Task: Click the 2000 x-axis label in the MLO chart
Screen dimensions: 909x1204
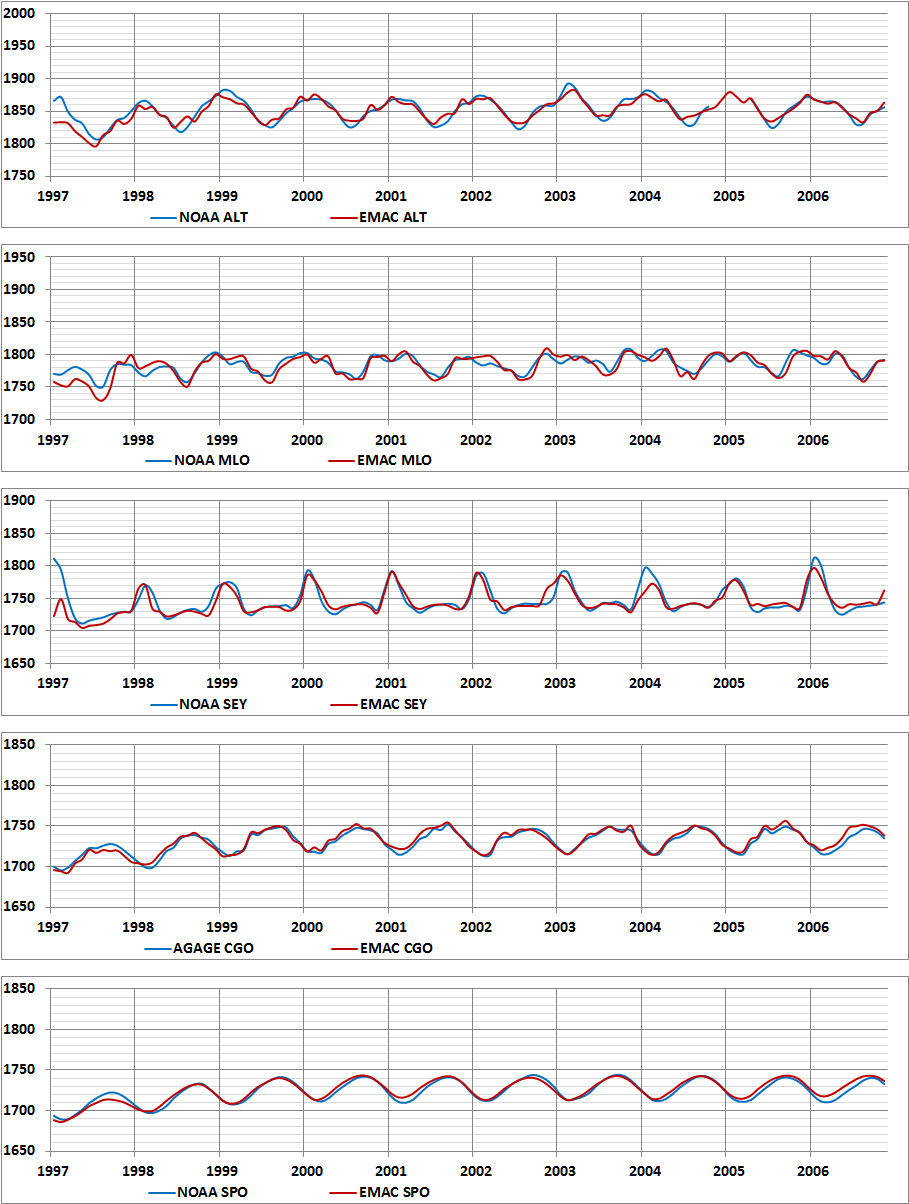Action: pos(306,441)
